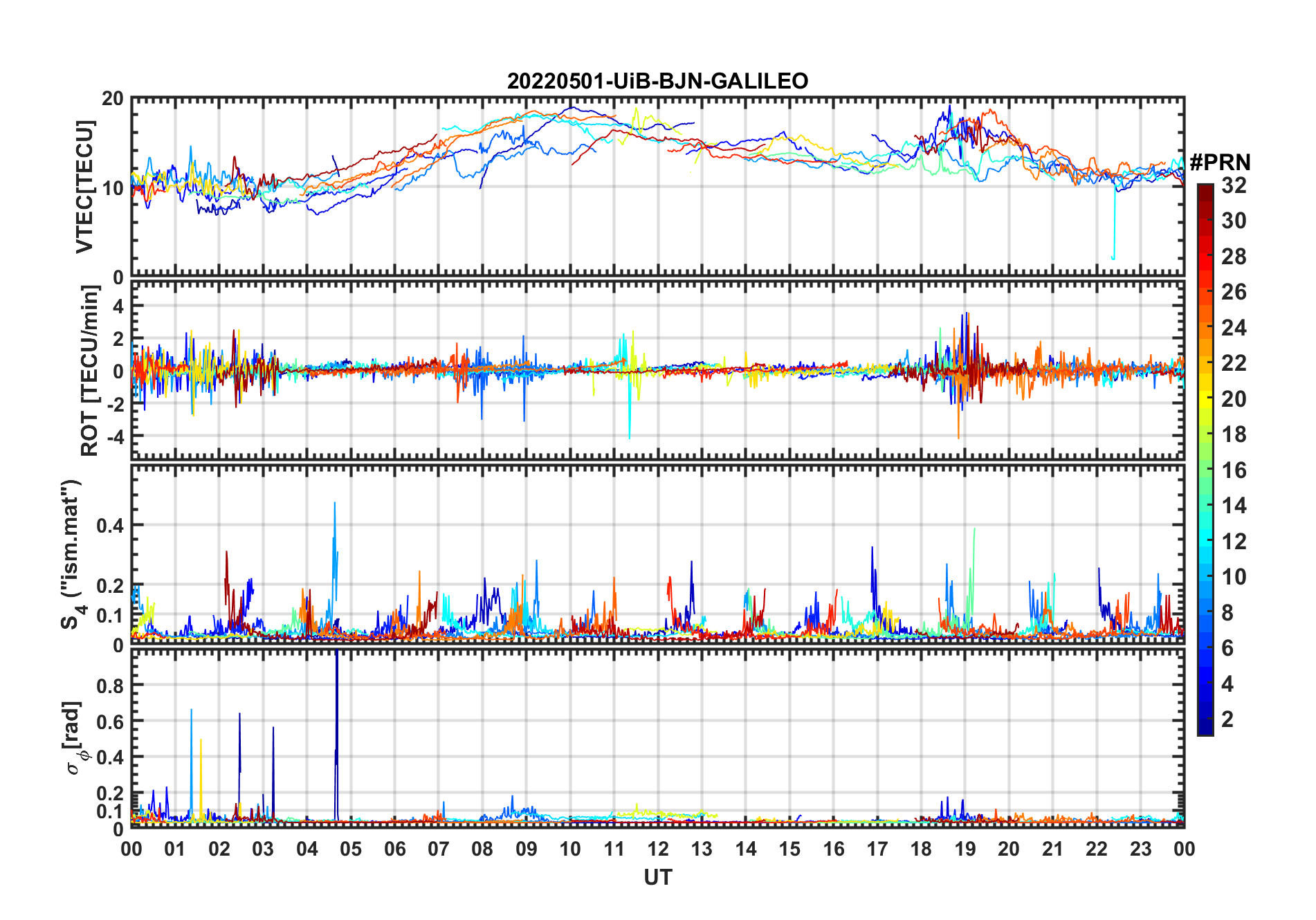Click the x-axis tick label 13
The image size is (1316, 920).
(702, 849)
